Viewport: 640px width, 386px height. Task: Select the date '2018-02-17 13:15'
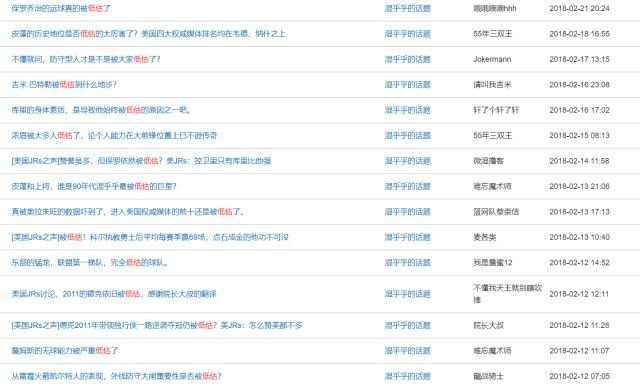tap(580, 59)
